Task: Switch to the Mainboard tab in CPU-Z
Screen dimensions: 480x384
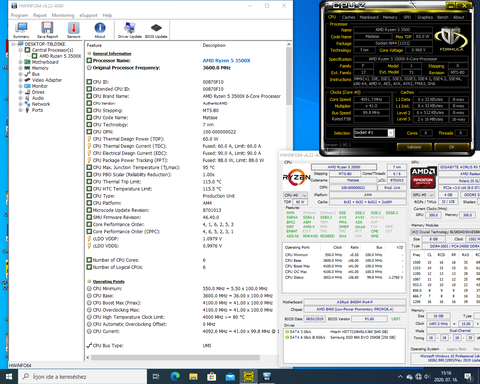Action: pyautogui.click(x=369, y=17)
